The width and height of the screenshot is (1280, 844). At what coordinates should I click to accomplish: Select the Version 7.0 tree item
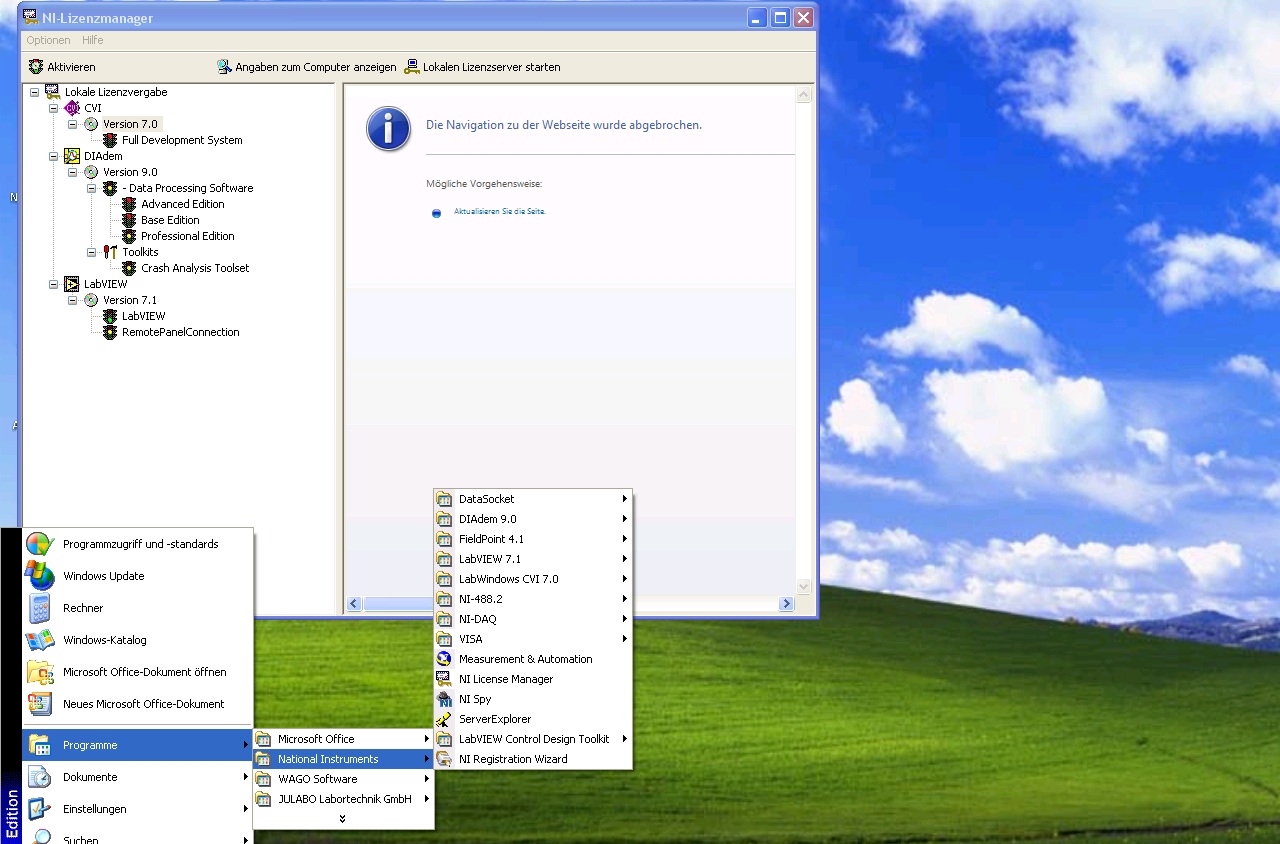(x=130, y=124)
